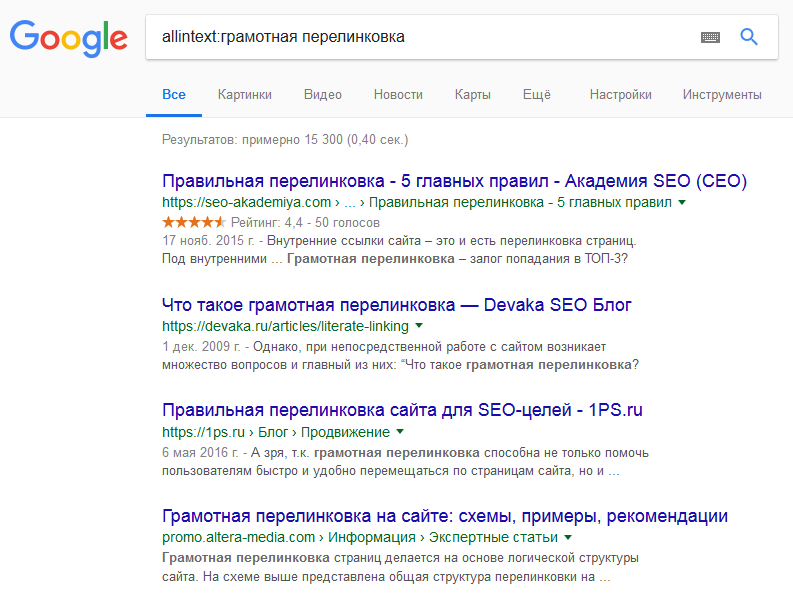Open Инструменты search tools
The height and width of the screenshot is (596, 793).
point(722,95)
